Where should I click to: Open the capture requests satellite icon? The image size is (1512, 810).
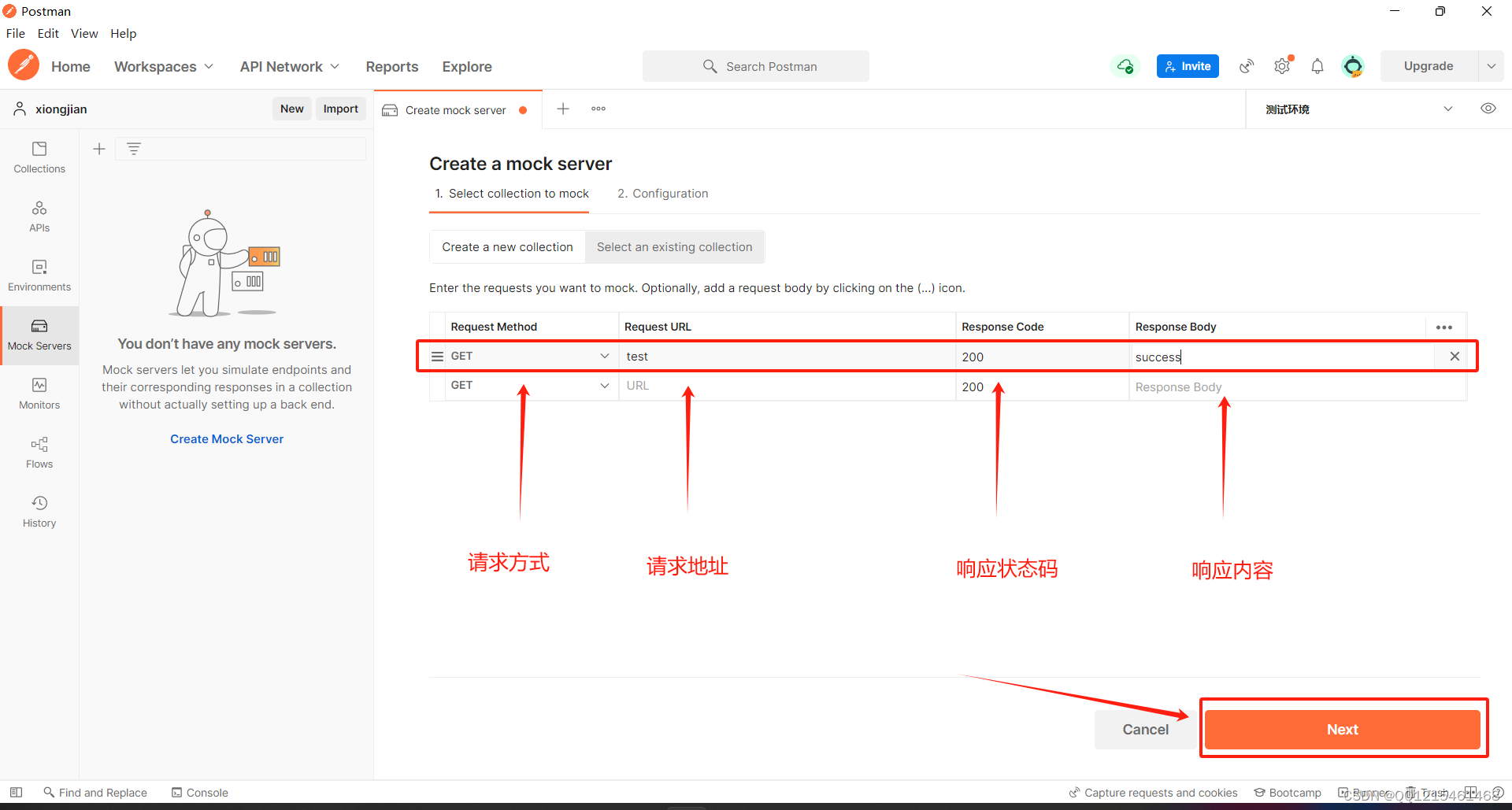point(1246,66)
